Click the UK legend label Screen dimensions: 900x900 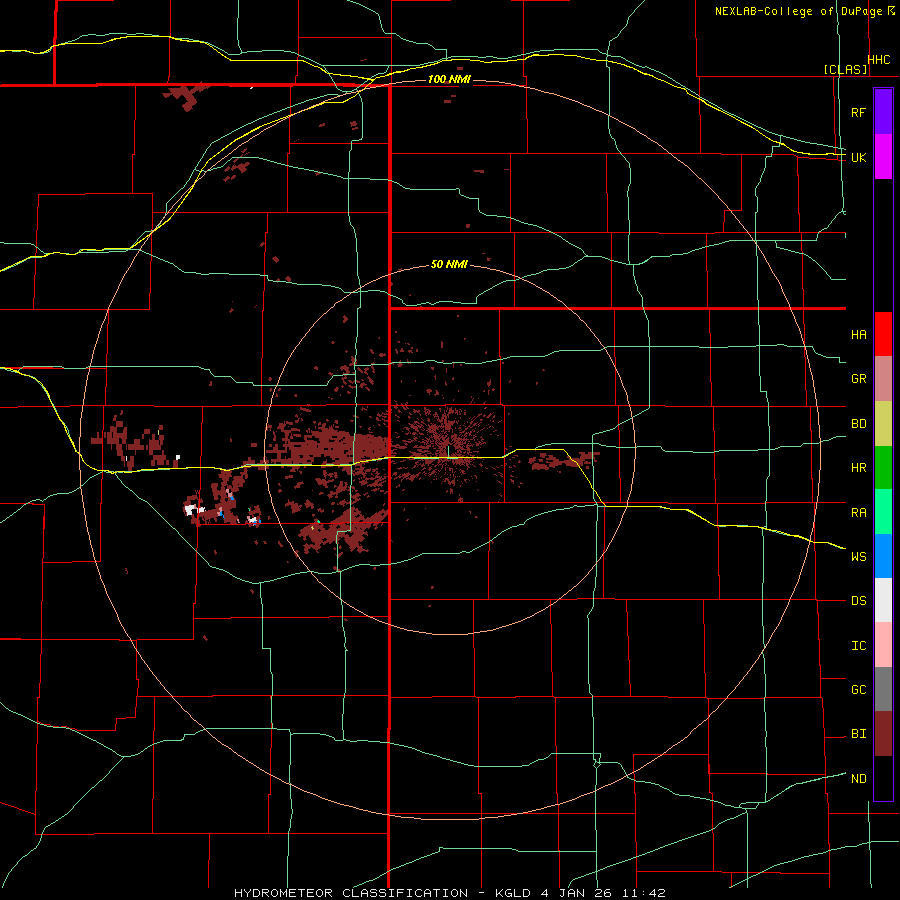(858, 157)
